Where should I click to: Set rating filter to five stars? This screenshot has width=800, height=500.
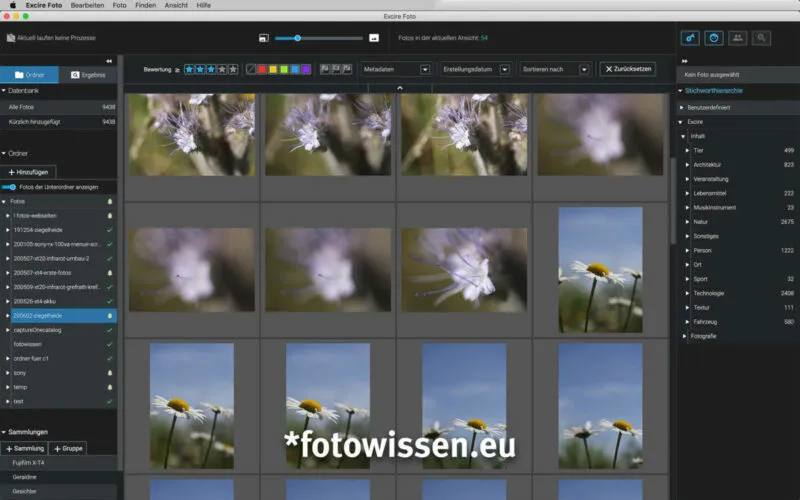(x=233, y=69)
